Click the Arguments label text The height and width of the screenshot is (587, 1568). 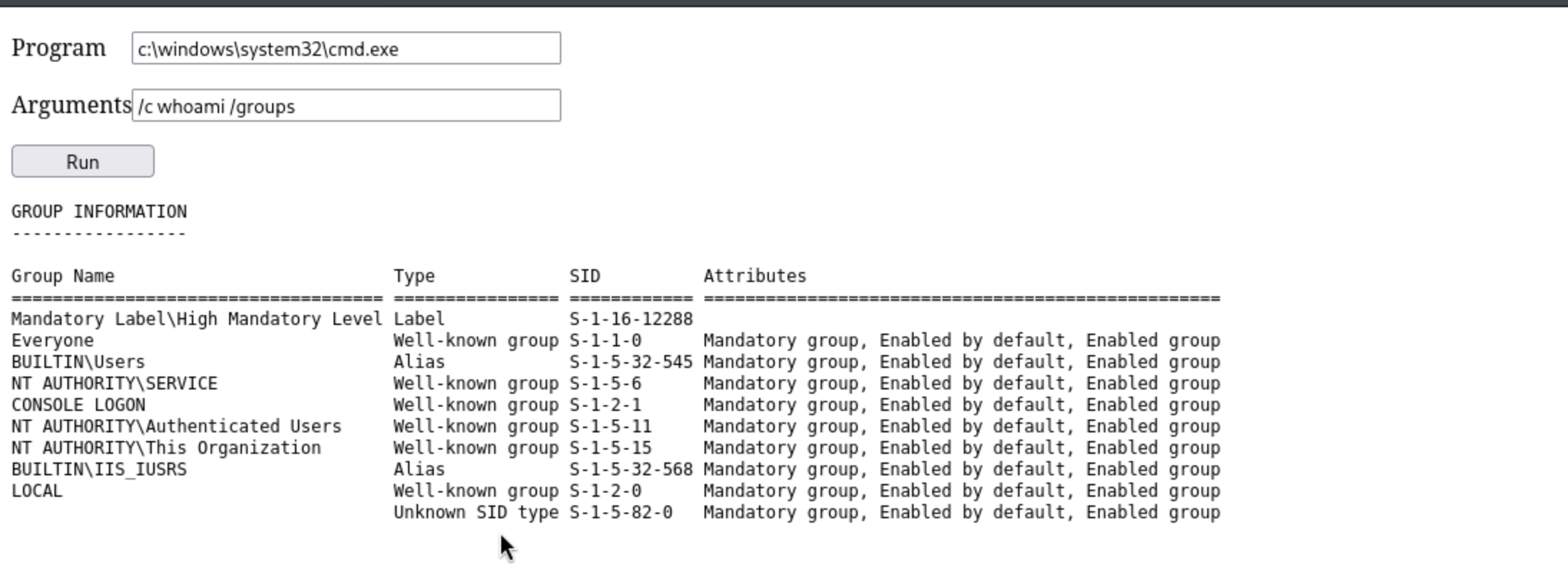(71, 105)
